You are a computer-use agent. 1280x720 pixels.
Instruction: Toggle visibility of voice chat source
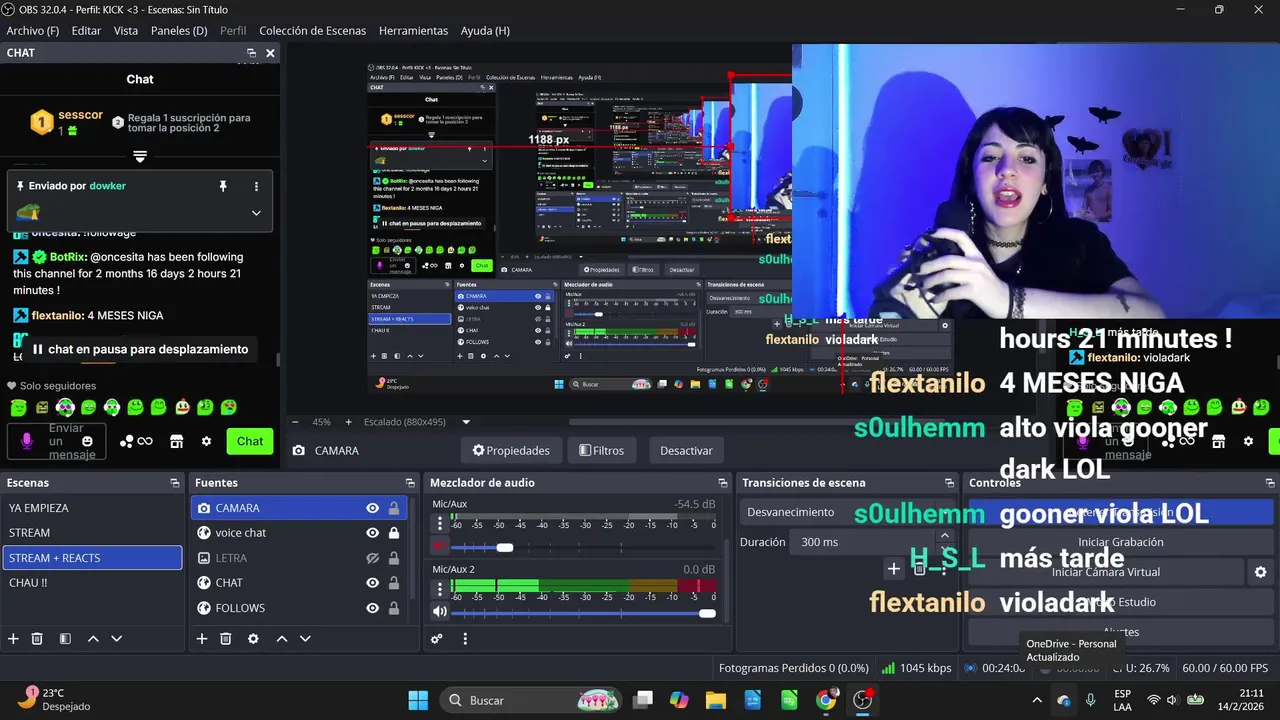coord(372,533)
